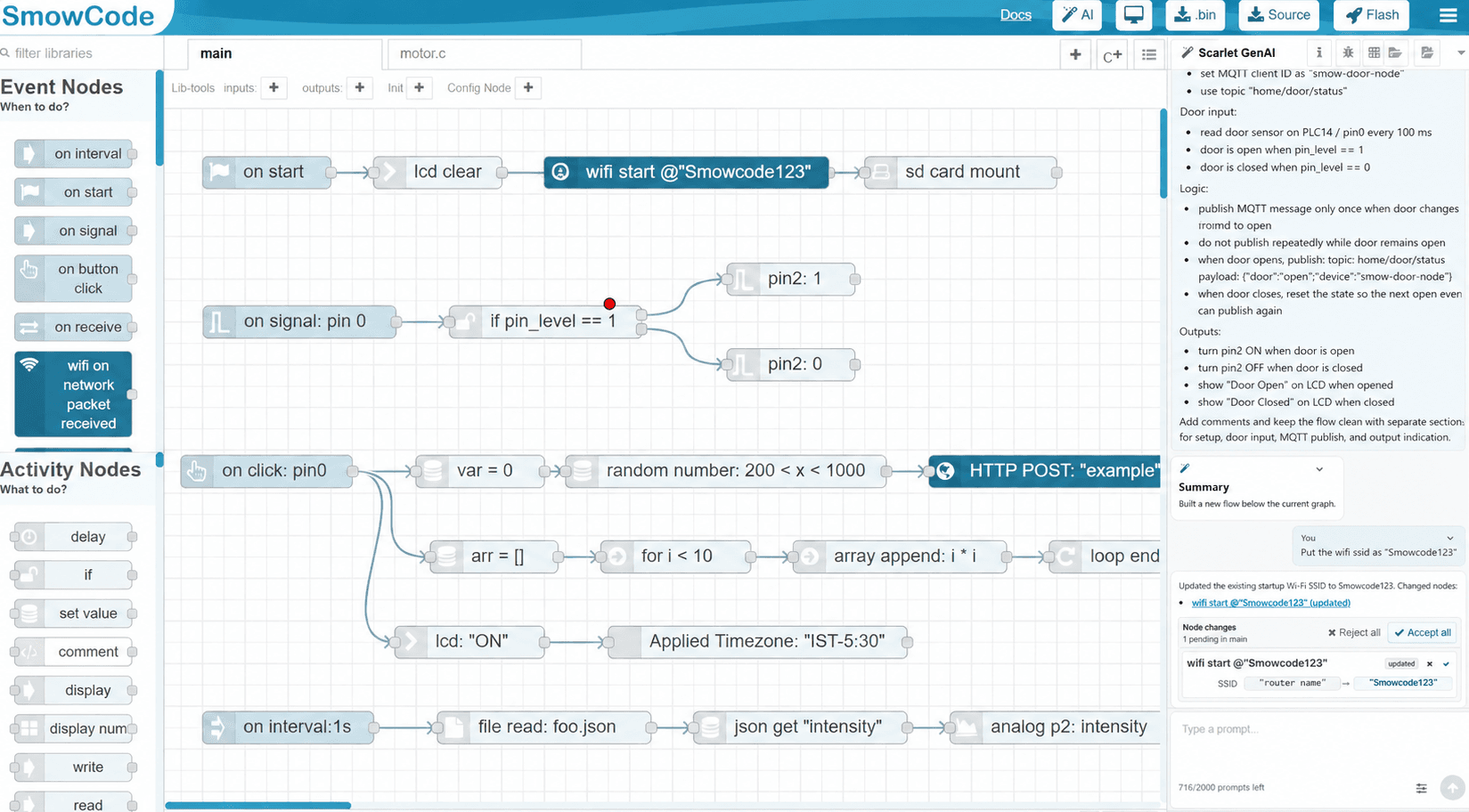Add an Init node with plus
Image resolution: width=1469 pixels, height=812 pixels.
click(419, 87)
